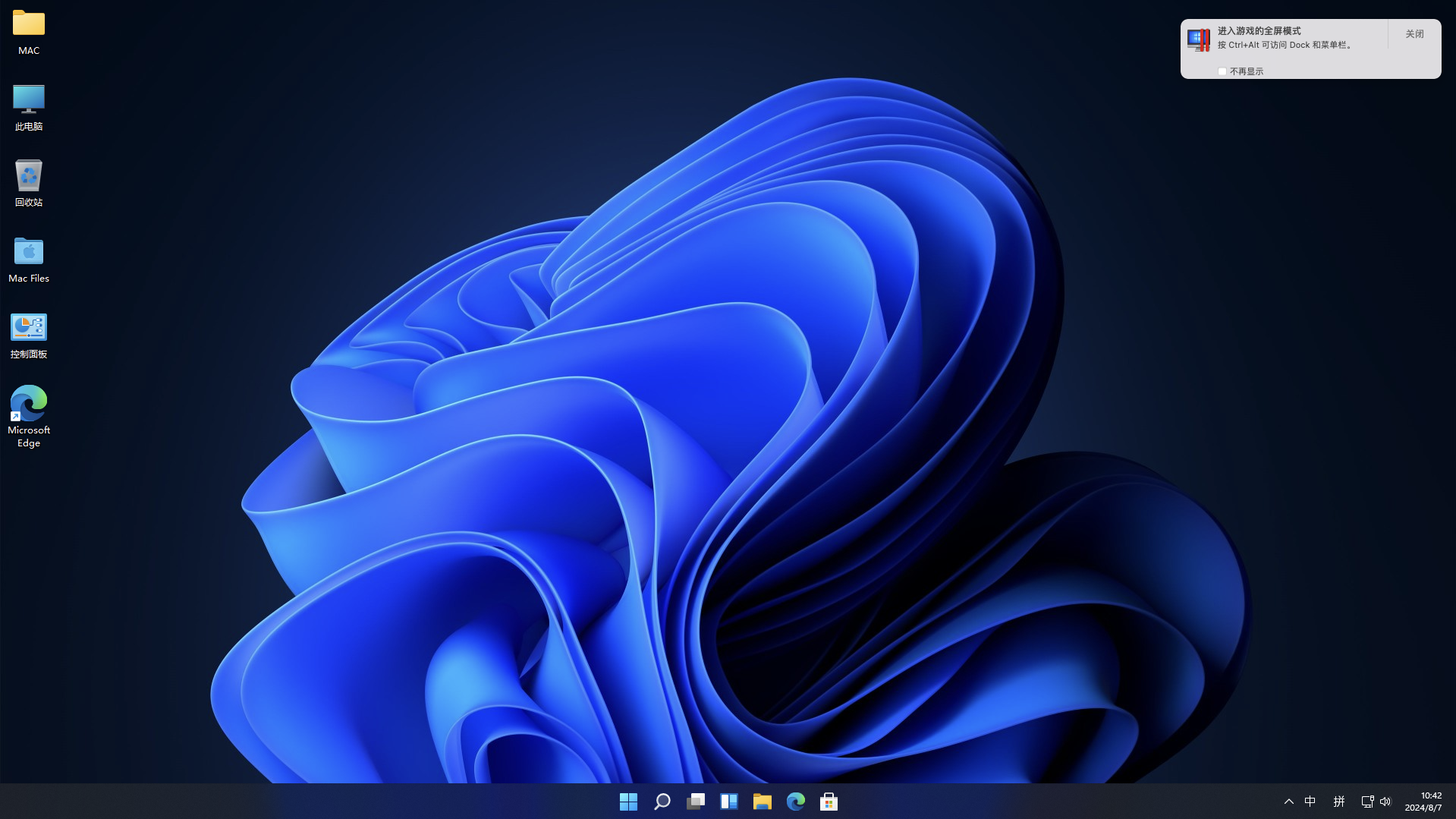Open network status tray icon

tap(1367, 802)
